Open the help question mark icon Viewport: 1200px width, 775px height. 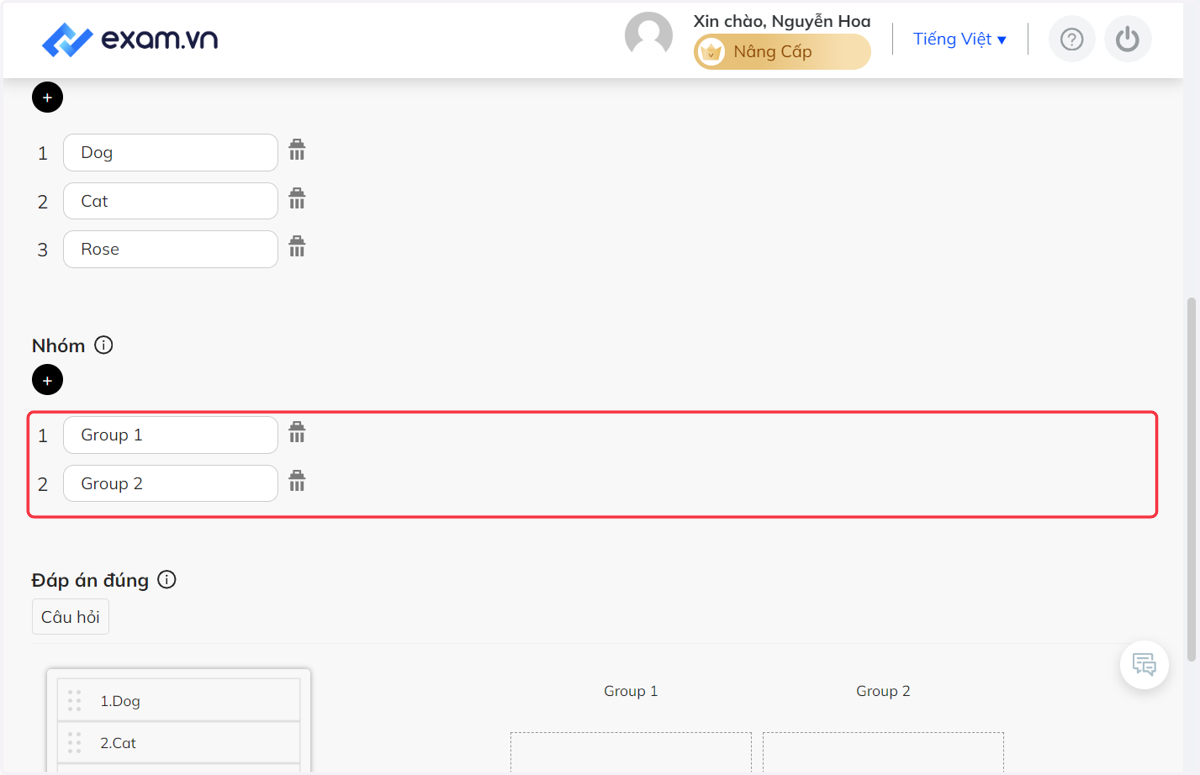click(1072, 40)
